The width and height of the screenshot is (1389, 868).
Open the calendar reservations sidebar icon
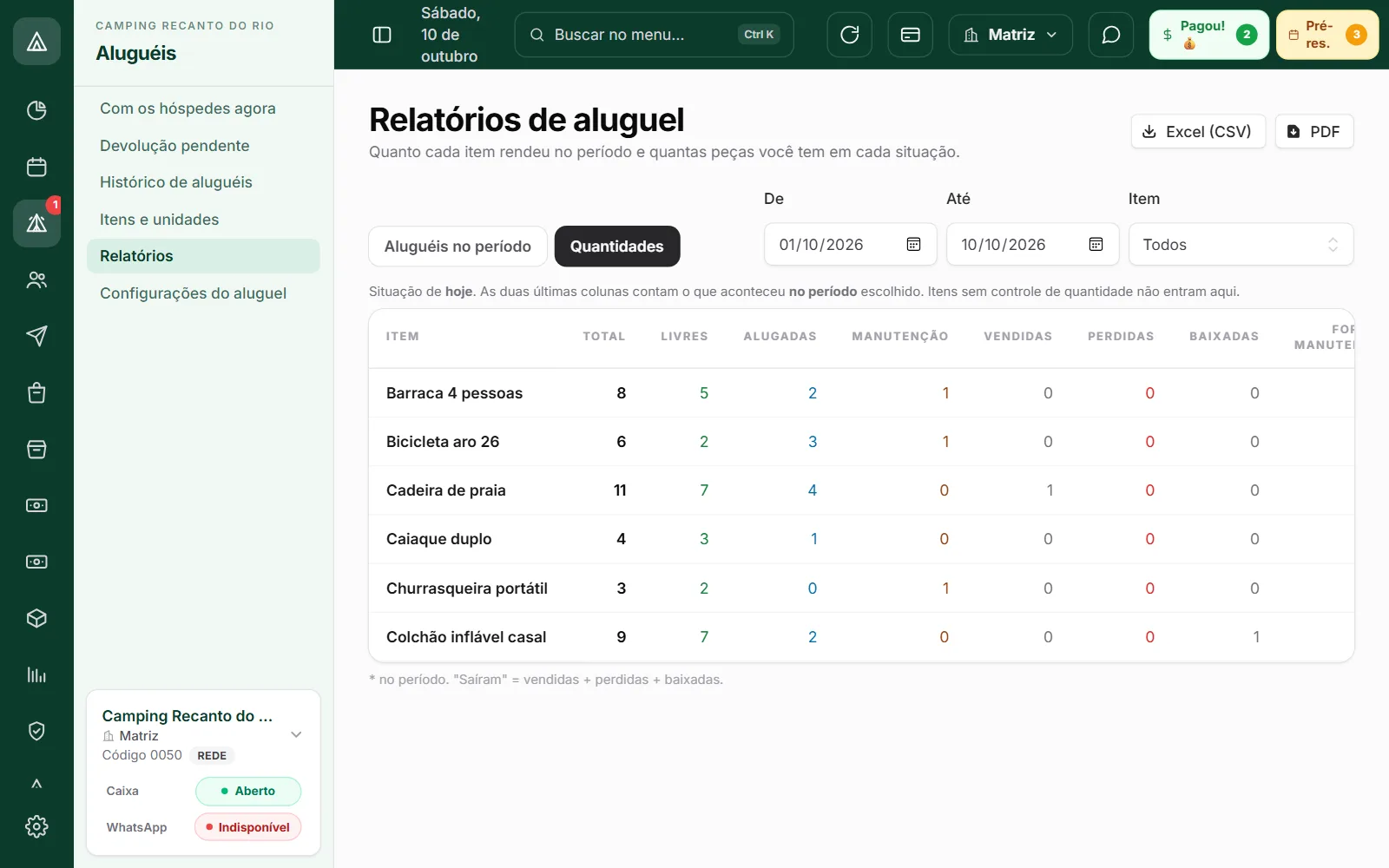point(36,167)
